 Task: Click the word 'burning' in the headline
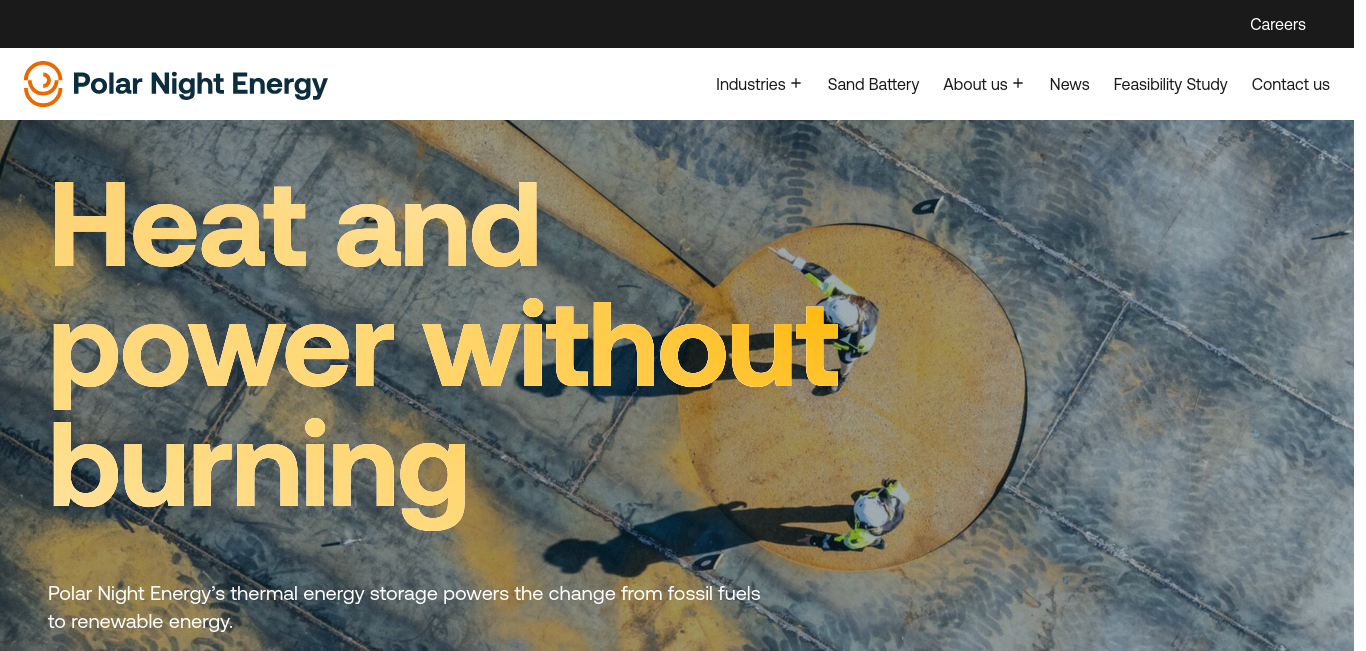tap(258, 472)
